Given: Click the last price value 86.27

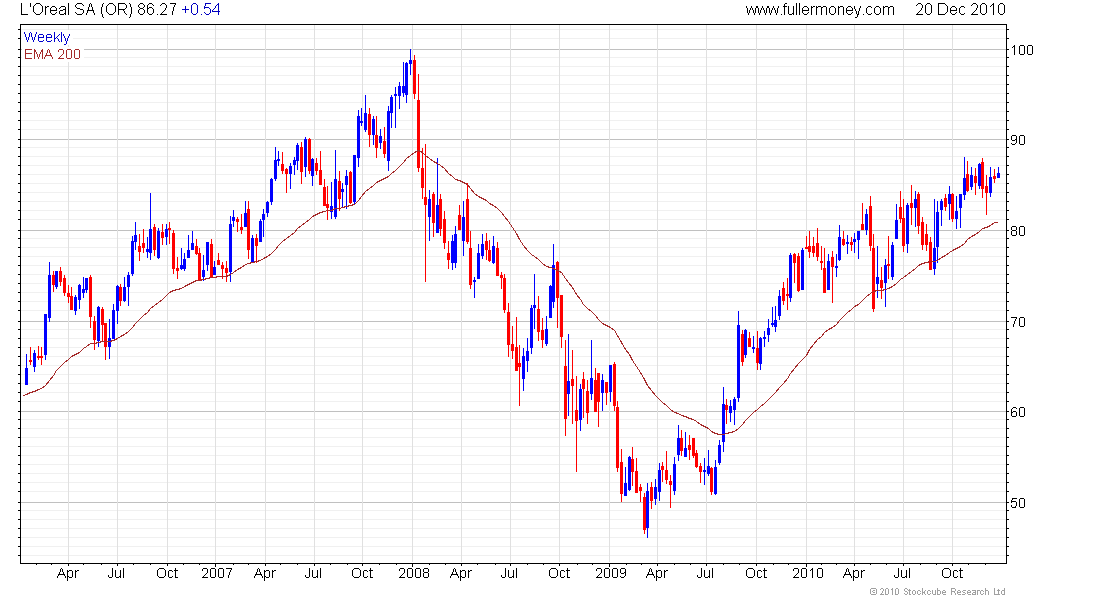Looking at the screenshot, I should click(x=157, y=10).
